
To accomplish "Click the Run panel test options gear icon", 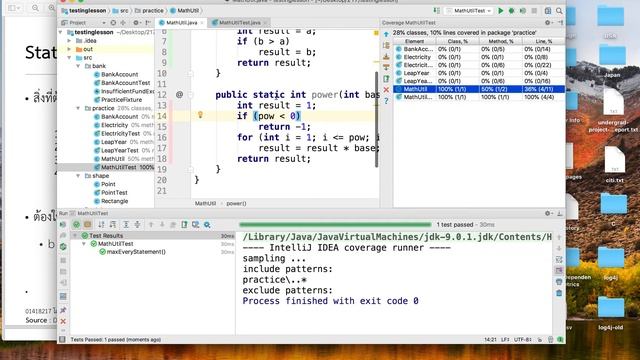I will (207, 224).
